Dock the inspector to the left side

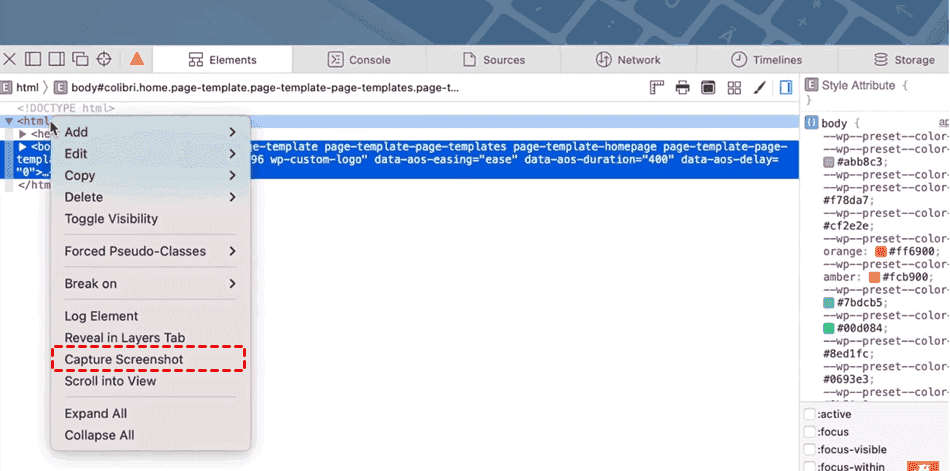(33, 59)
